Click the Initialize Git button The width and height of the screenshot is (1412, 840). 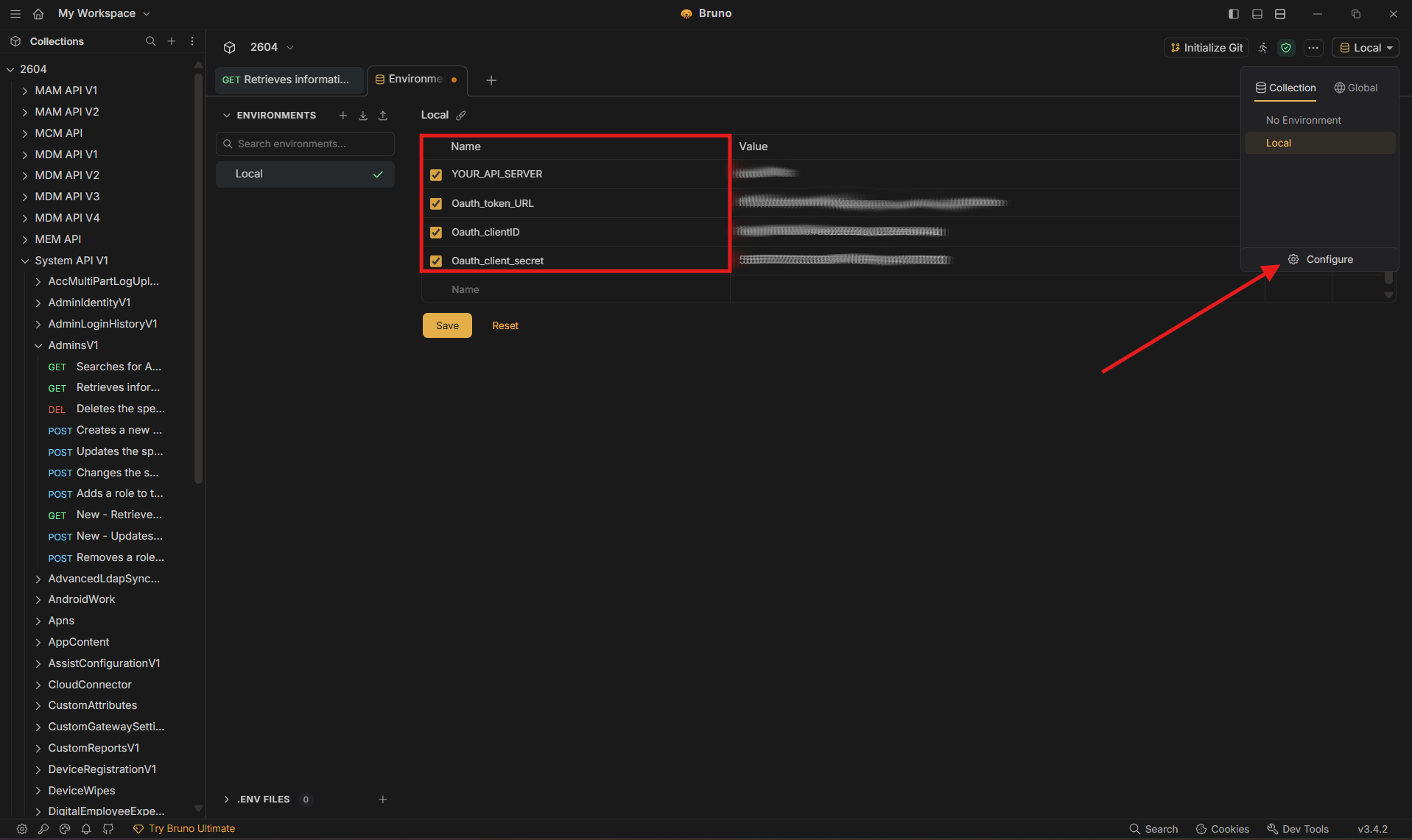pyautogui.click(x=1206, y=47)
